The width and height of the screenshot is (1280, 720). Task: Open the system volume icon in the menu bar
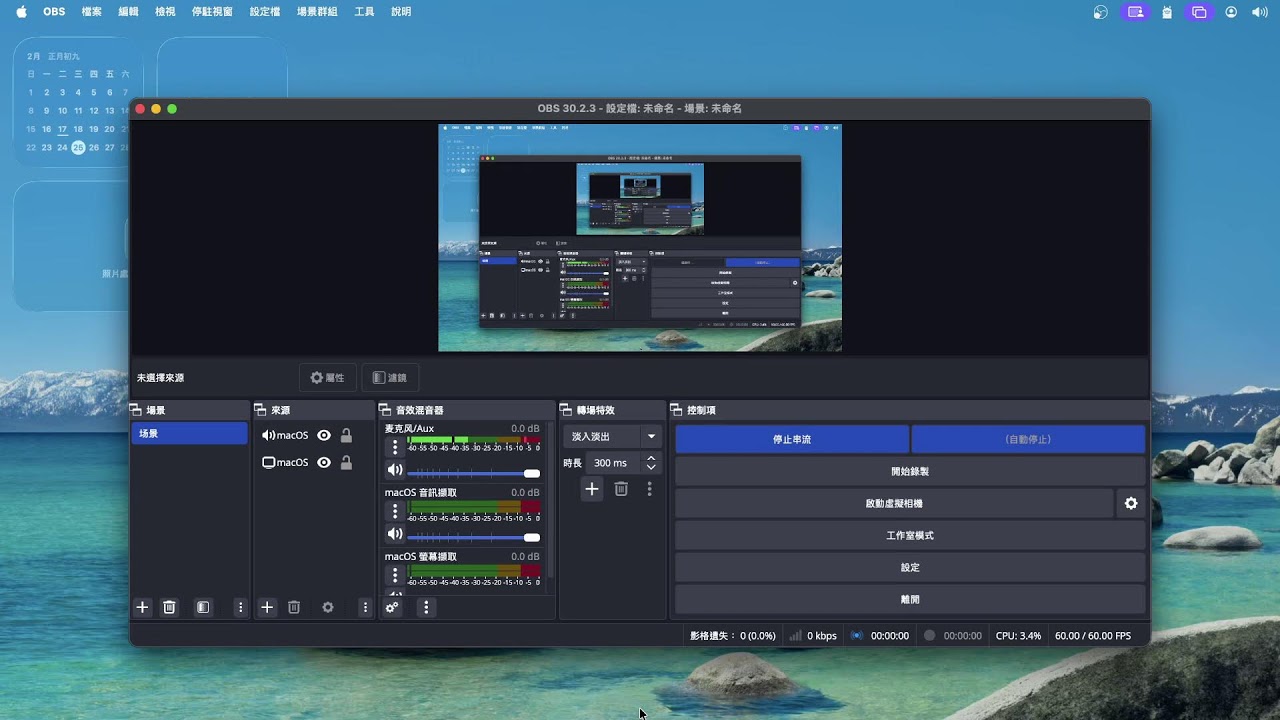tap(1259, 12)
